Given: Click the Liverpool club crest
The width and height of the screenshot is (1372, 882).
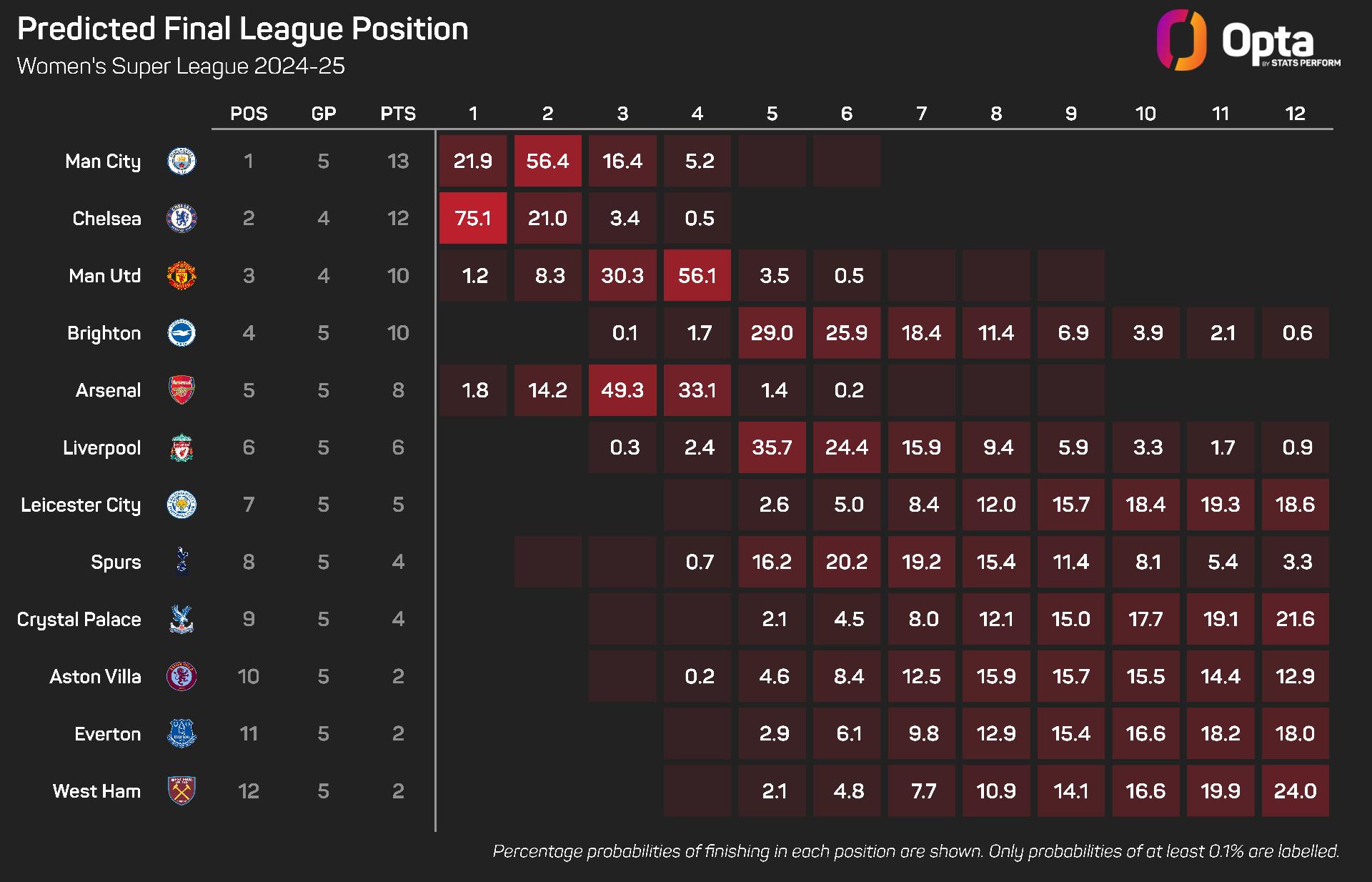Looking at the screenshot, I should tap(182, 447).
